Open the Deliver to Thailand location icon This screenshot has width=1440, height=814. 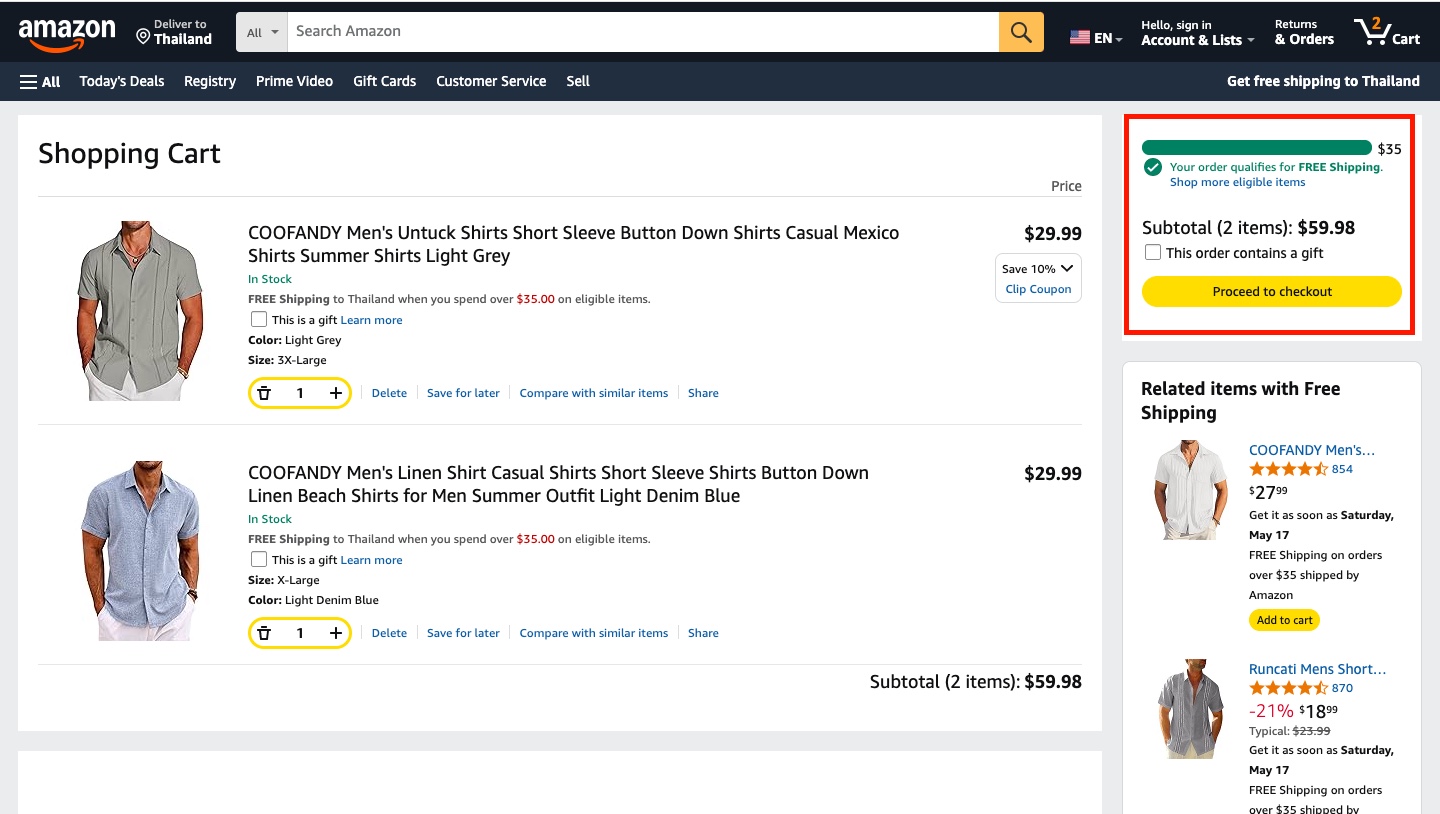[143, 37]
